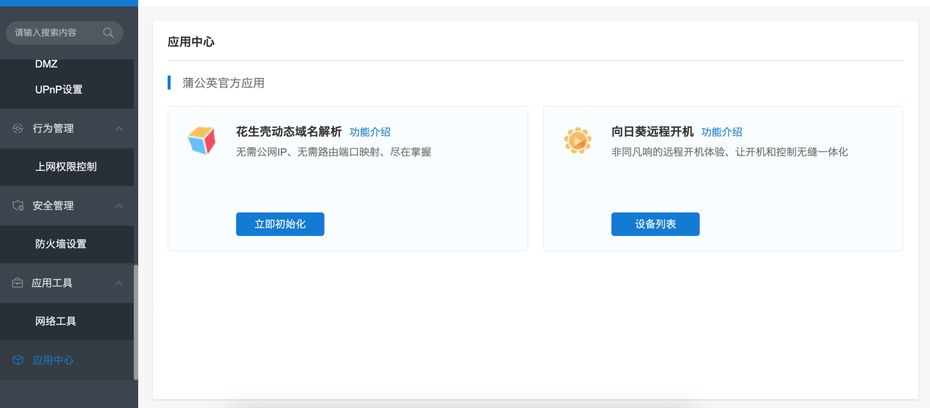Collapse the 安全管理 section chevron
This screenshot has height=408, width=930.
(119, 205)
